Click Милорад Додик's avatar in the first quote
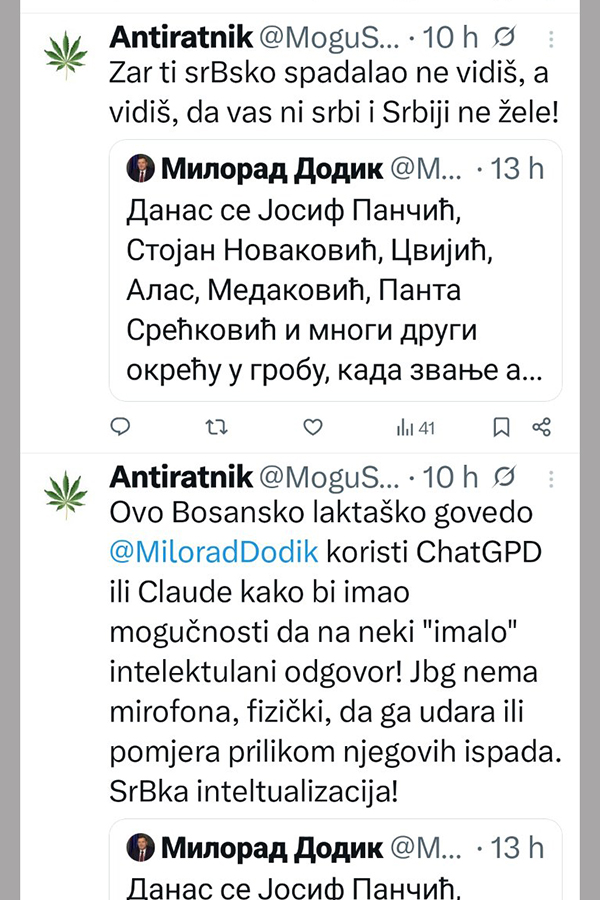 141,169
